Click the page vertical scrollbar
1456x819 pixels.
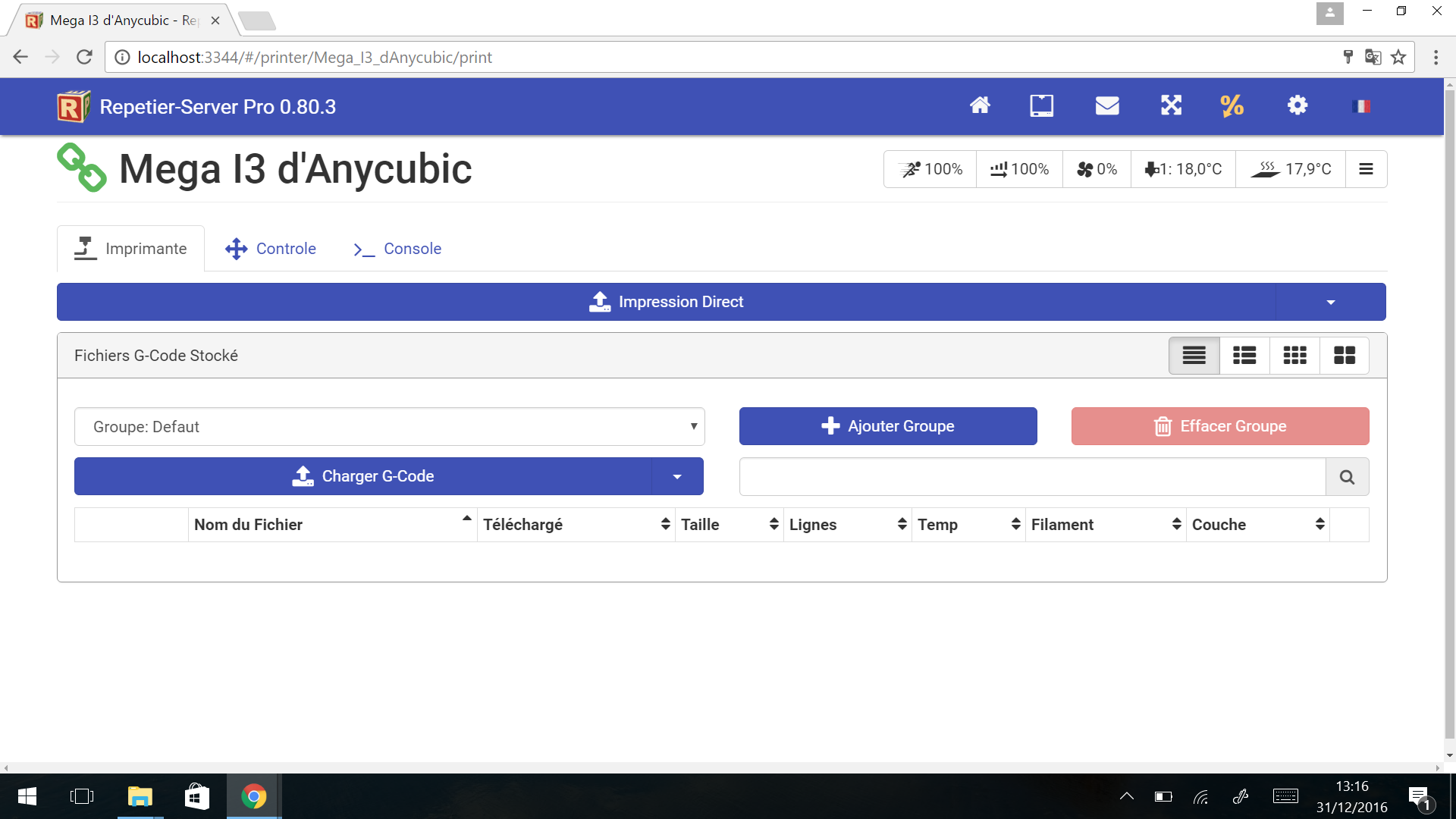coord(1449,415)
